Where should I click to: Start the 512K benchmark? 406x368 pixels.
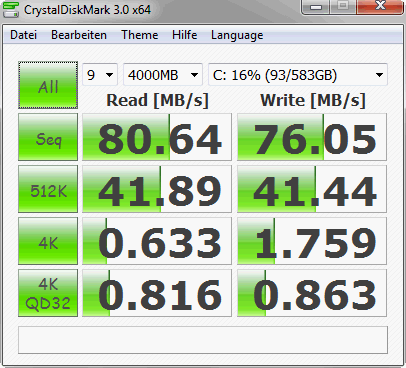48,189
